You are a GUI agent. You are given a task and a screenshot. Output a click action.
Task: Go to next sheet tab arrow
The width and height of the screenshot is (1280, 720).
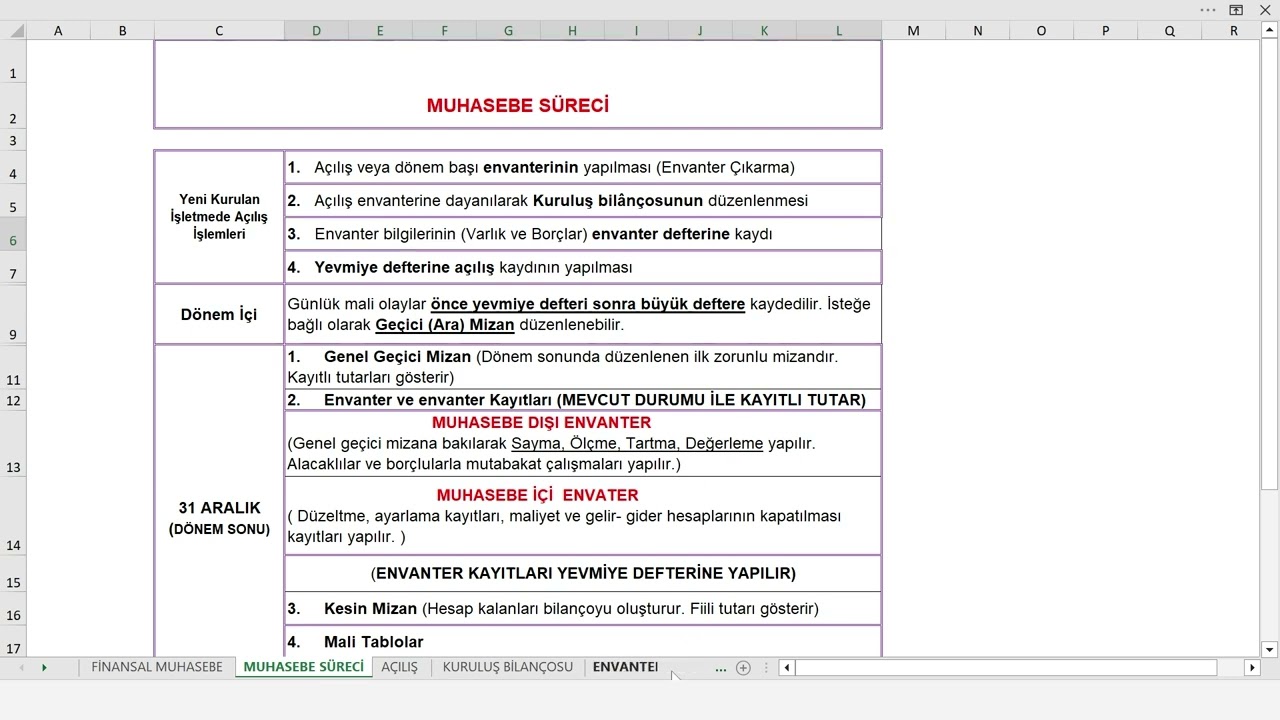point(44,668)
